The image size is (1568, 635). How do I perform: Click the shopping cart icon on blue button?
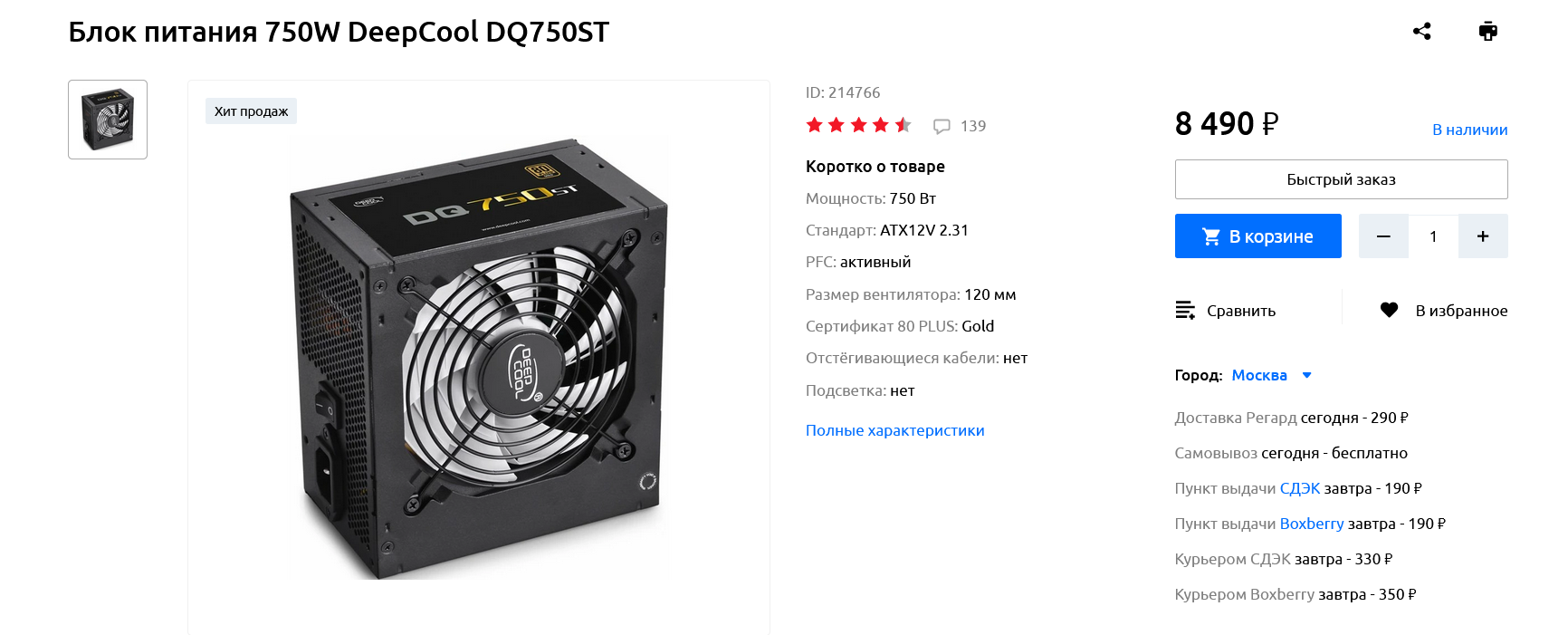[x=1210, y=236]
